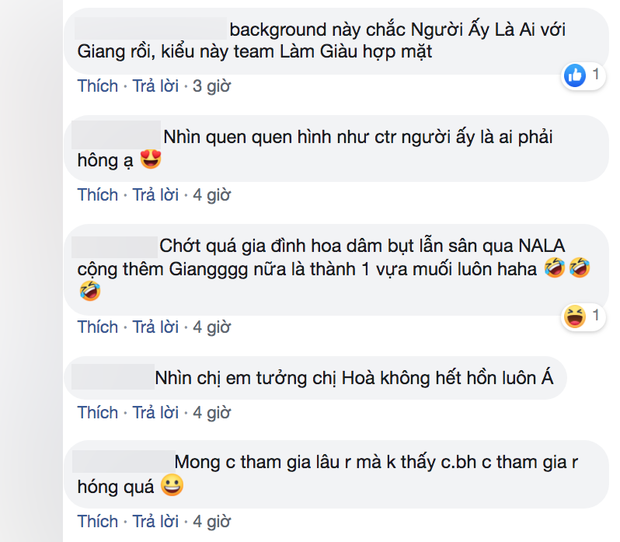Click the laughing reaction icon on the NALA comment
Image resolution: width=620 pixels, height=542 pixels.
575,316
